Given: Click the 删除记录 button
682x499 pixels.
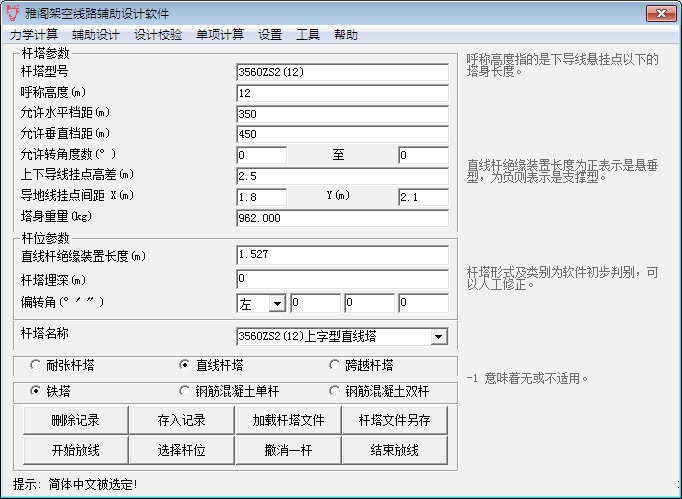Looking at the screenshot, I should point(75,419).
